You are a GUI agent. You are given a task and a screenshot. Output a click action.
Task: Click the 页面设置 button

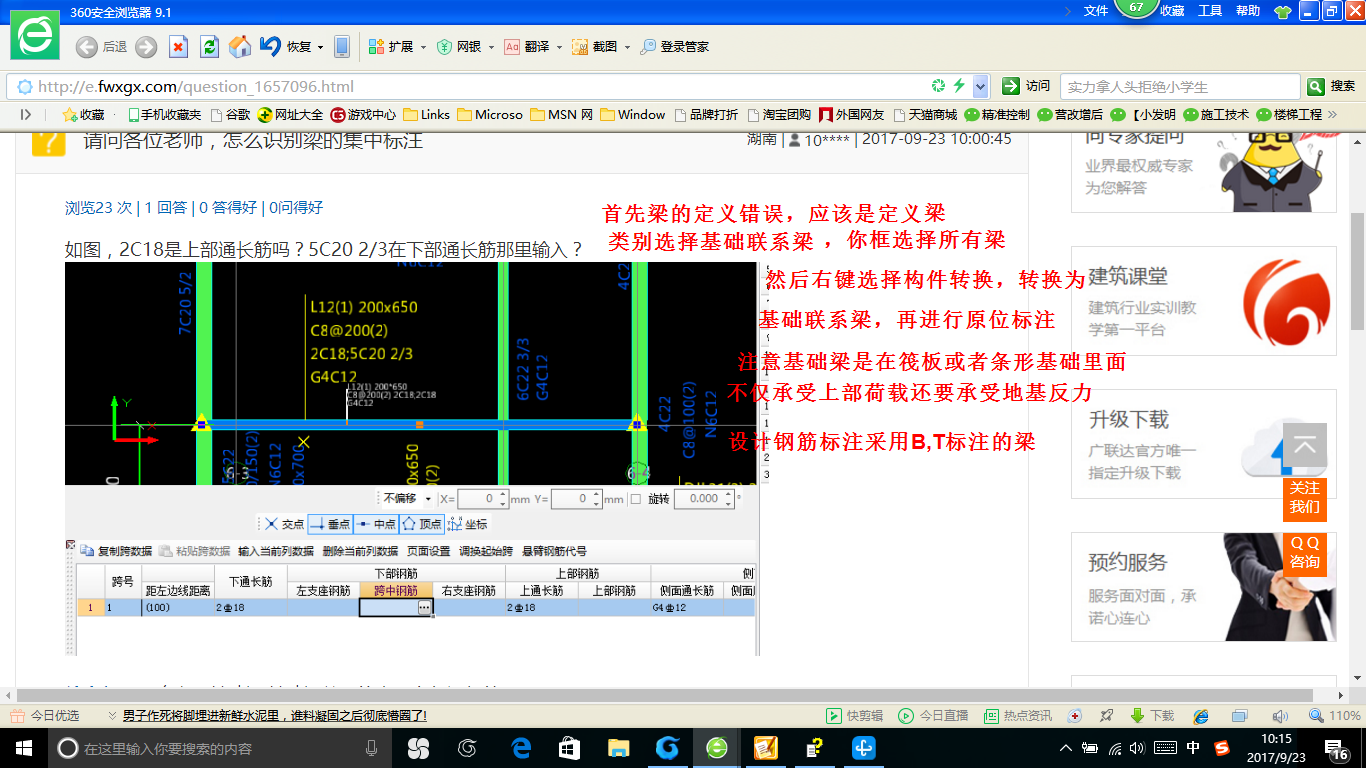point(429,551)
